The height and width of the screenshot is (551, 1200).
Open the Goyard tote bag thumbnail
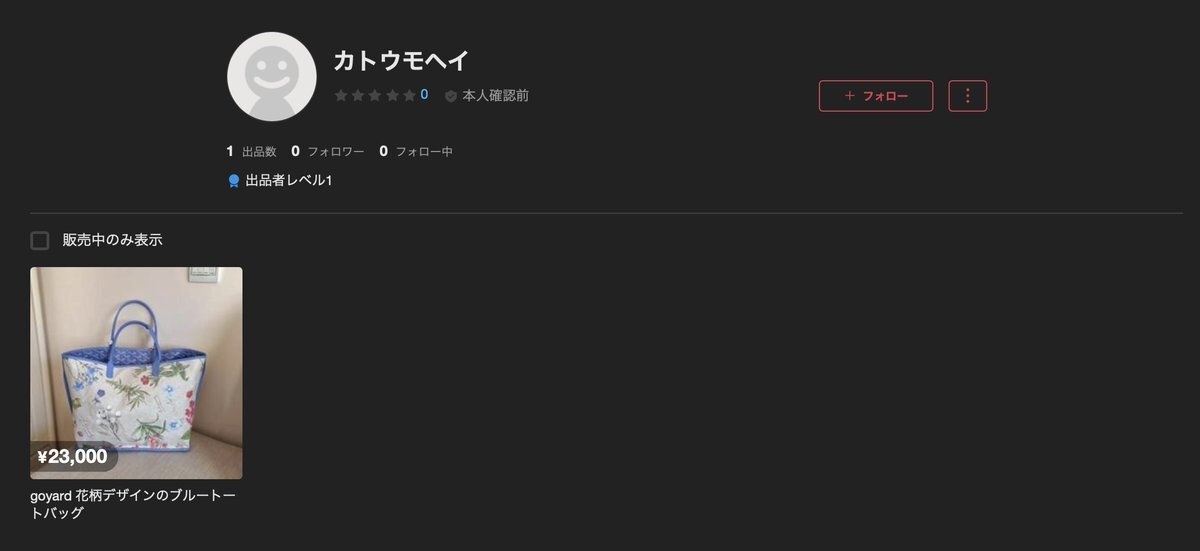coord(136,373)
